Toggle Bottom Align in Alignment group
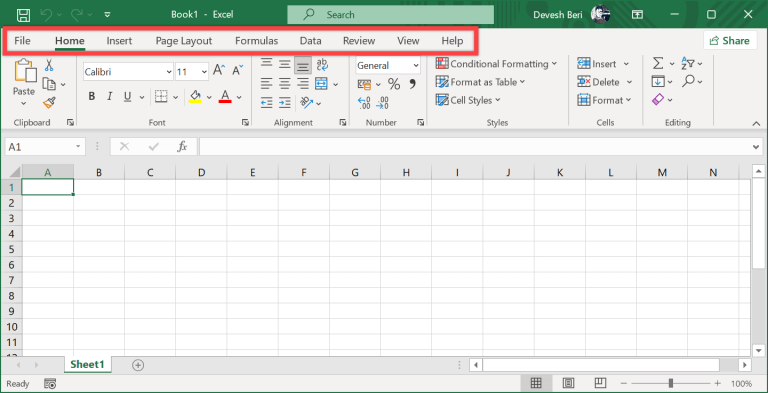The height and width of the screenshot is (393, 768). (303, 65)
